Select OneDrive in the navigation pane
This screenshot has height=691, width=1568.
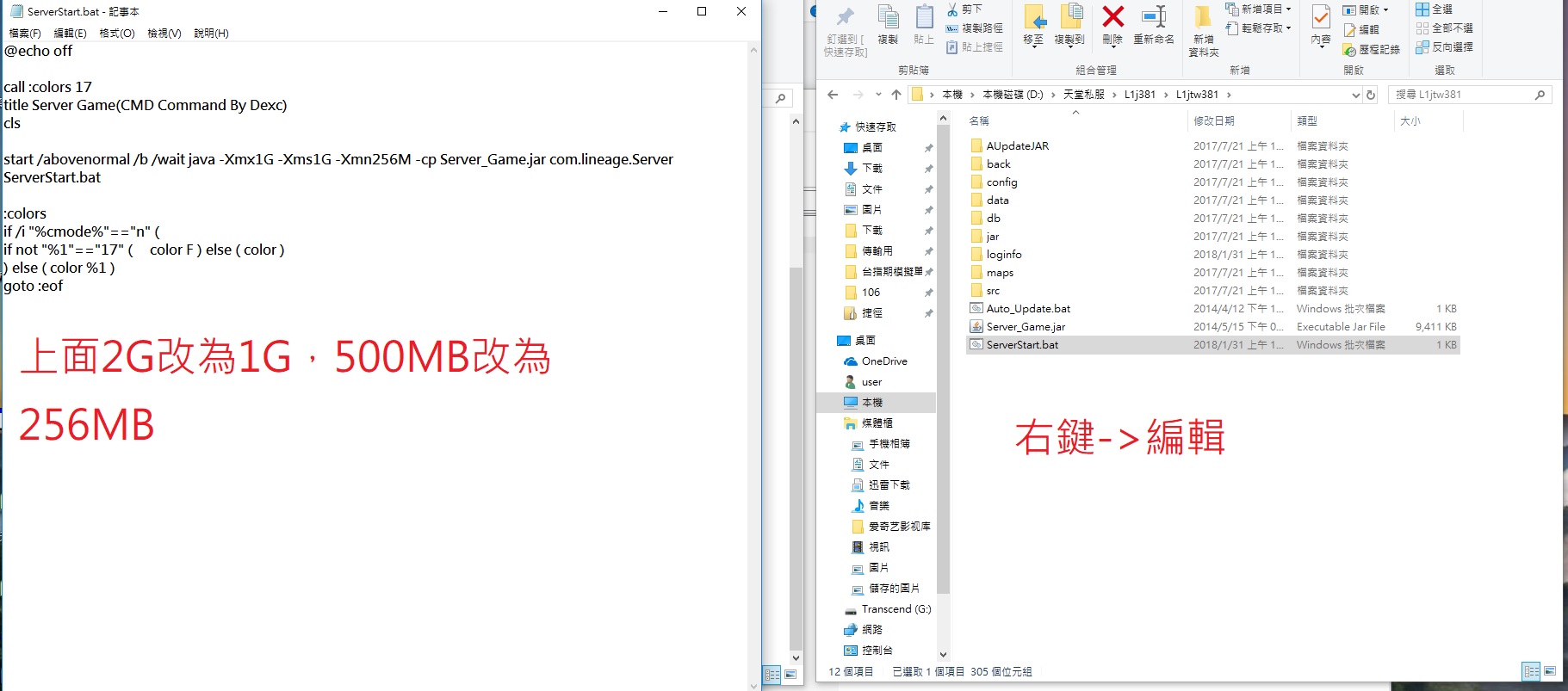pos(884,361)
